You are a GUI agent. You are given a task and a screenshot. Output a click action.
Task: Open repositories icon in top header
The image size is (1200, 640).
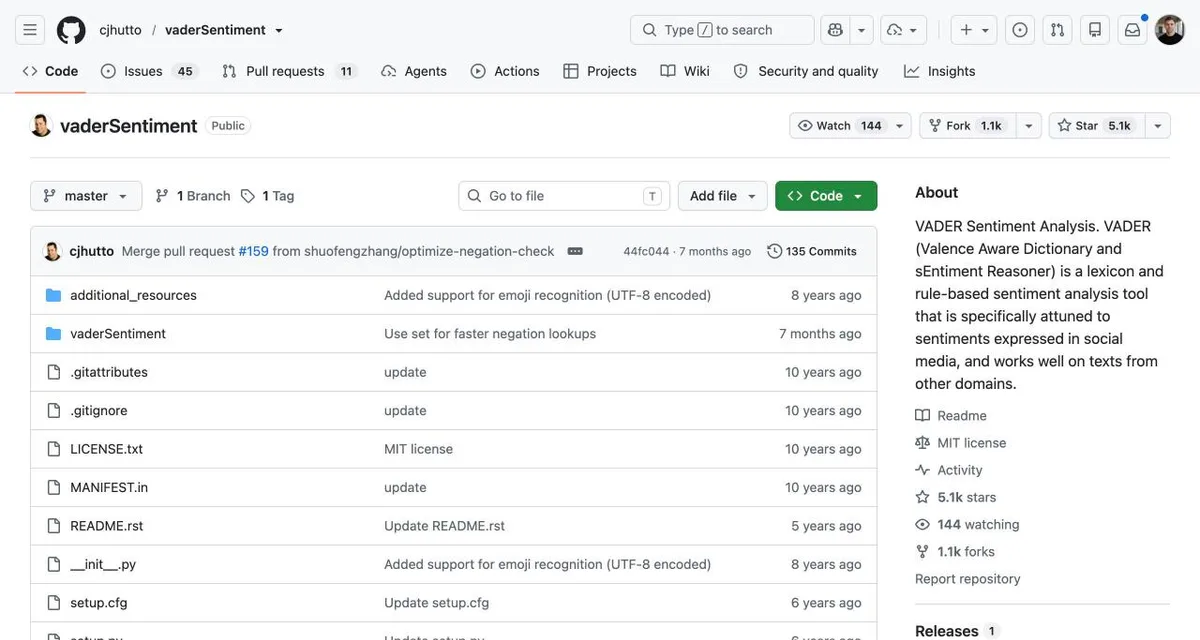tap(1095, 30)
